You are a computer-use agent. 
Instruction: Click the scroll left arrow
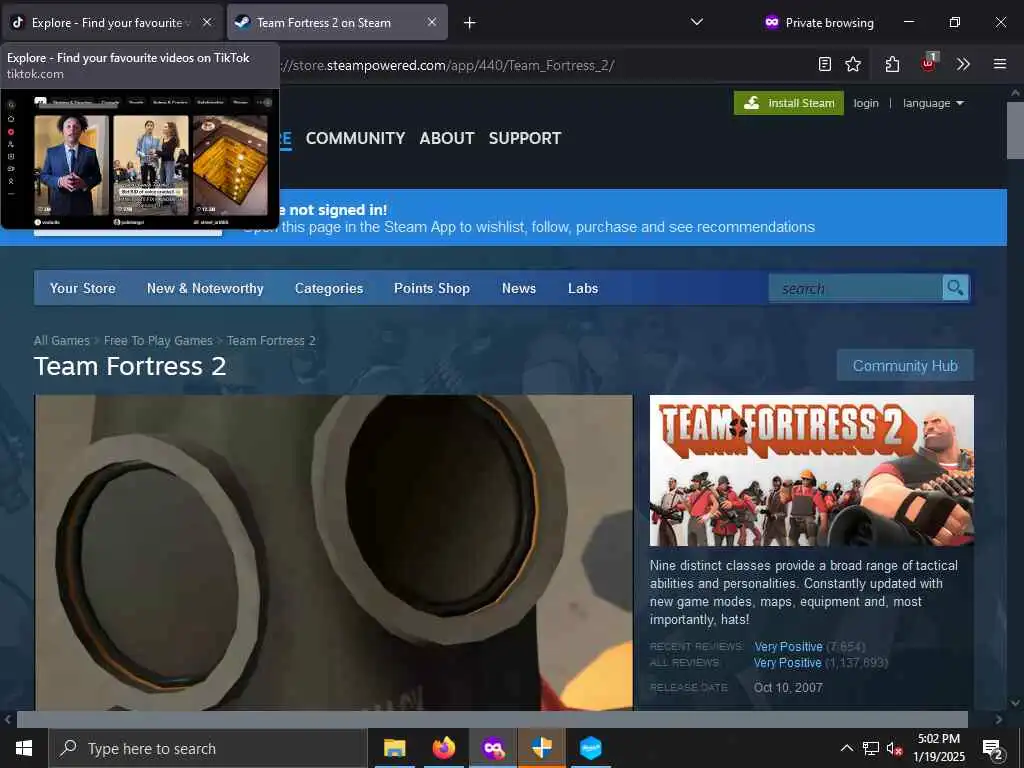tap(8, 720)
